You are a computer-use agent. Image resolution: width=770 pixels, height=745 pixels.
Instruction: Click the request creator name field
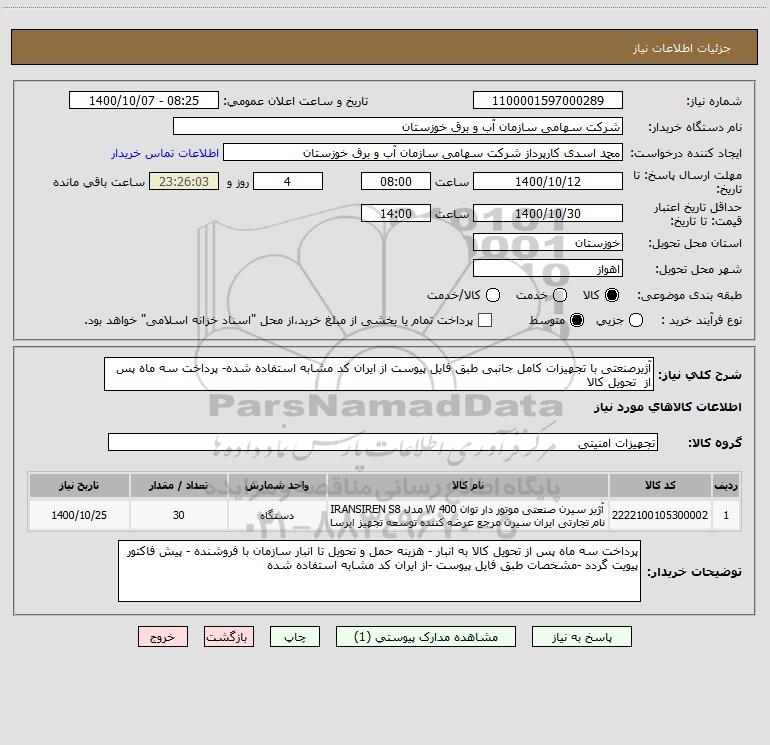423,153
